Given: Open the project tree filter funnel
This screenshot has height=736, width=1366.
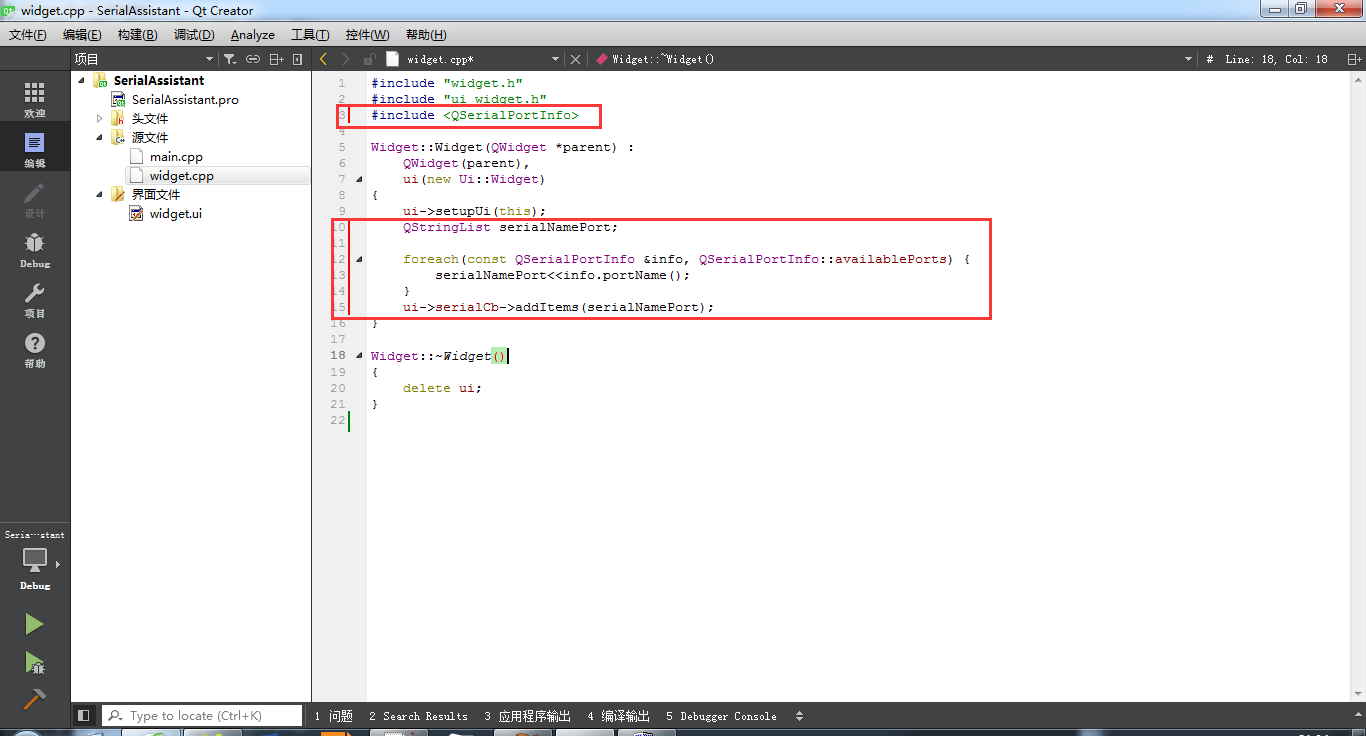Looking at the screenshot, I should click(x=230, y=59).
